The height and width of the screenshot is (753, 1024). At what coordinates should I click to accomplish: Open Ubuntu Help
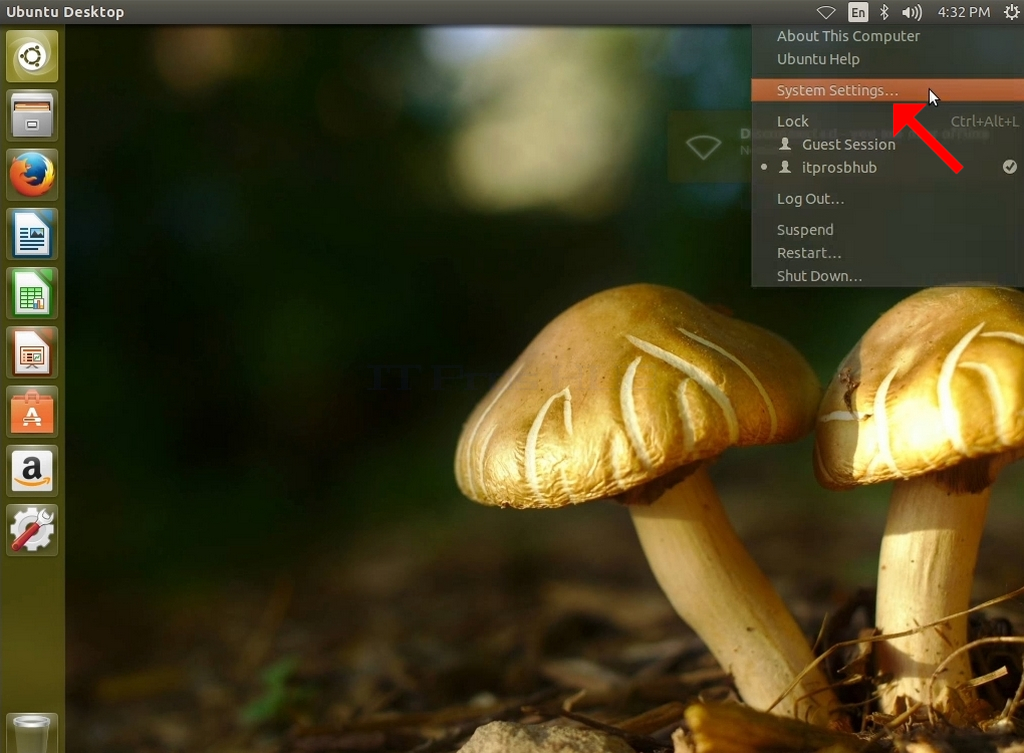[x=888, y=59]
